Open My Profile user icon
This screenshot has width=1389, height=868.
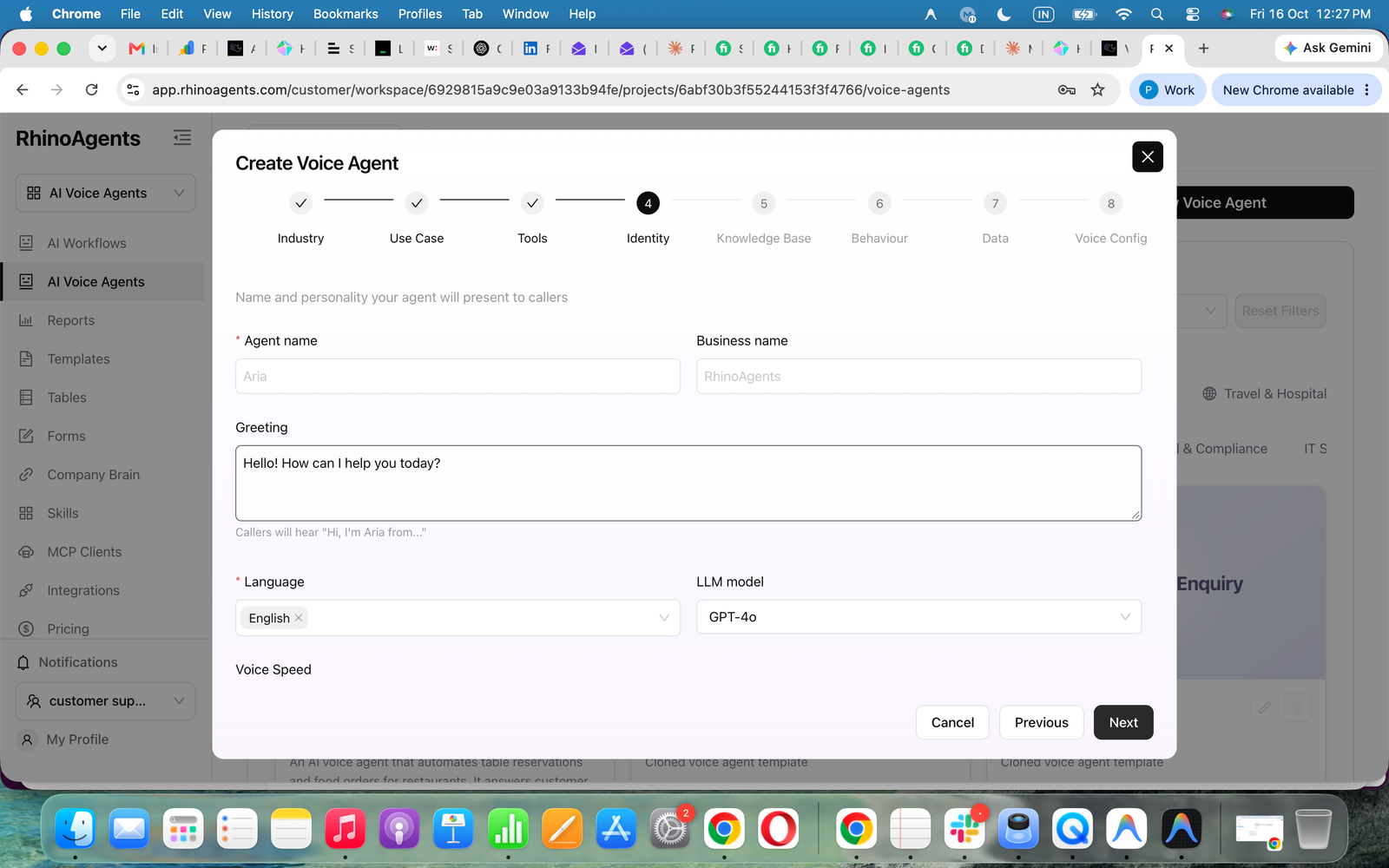coord(27,740)
